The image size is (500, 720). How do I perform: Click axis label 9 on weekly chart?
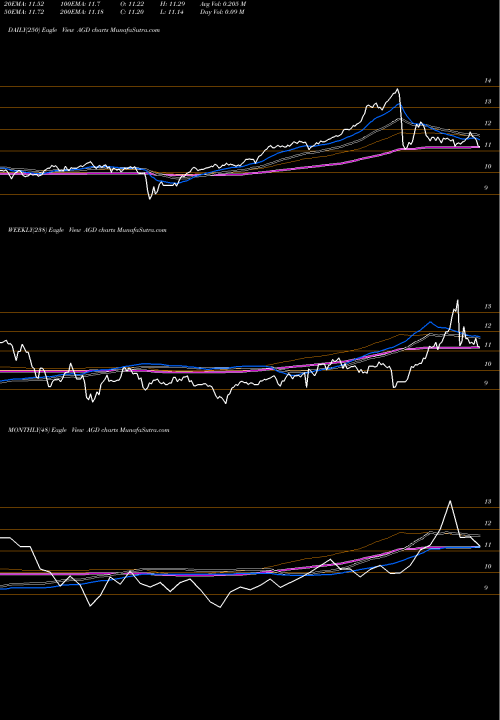tap(486, 383)
